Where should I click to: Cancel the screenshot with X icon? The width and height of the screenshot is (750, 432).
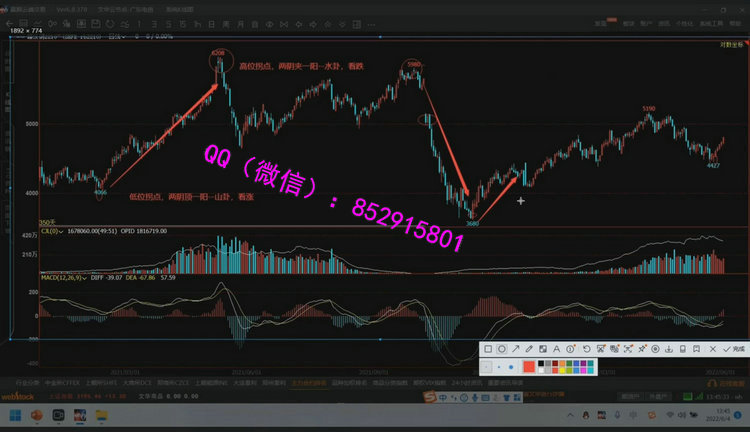[711, 349]
